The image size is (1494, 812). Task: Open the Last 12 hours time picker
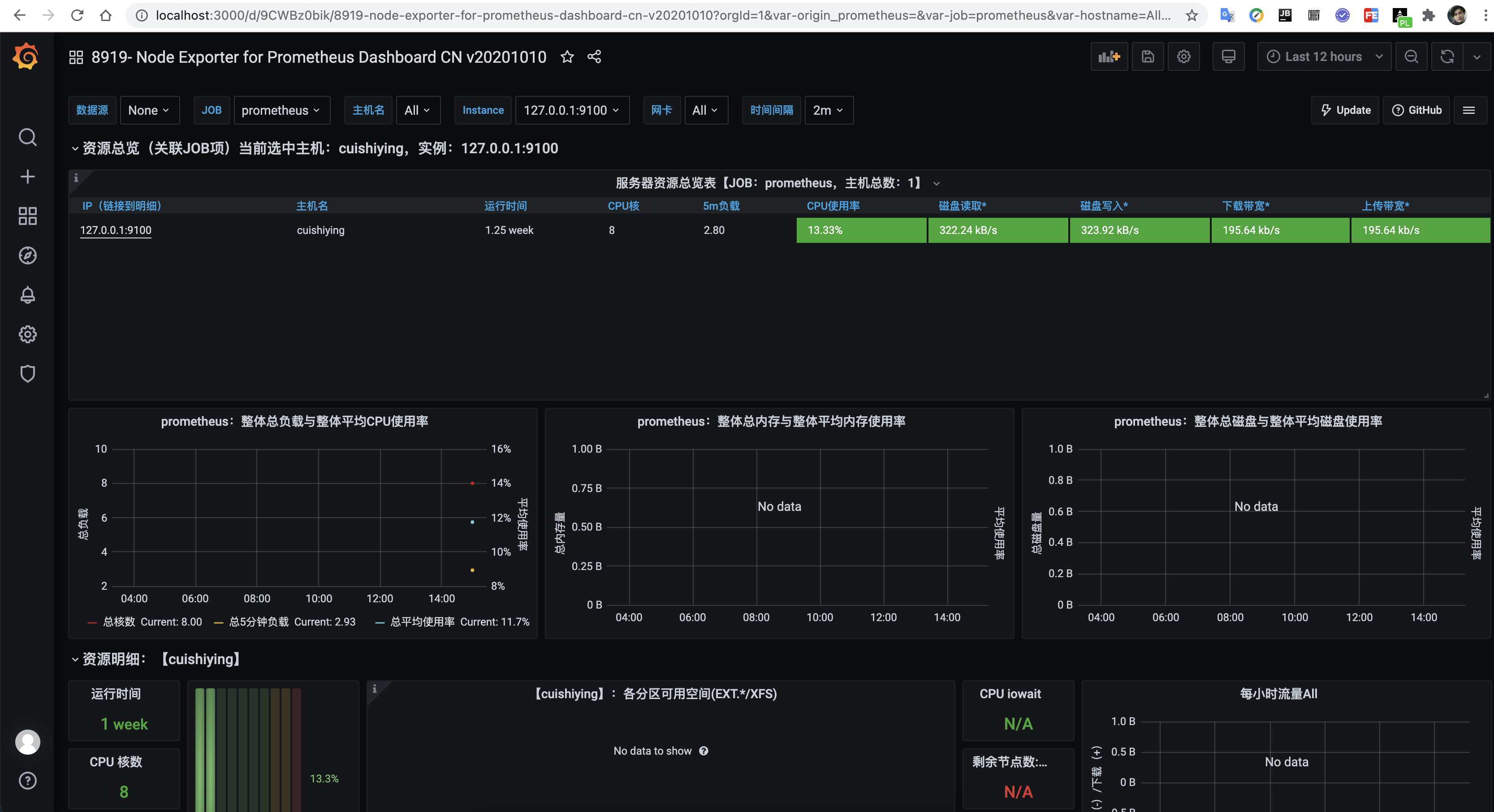[1323, 57]
